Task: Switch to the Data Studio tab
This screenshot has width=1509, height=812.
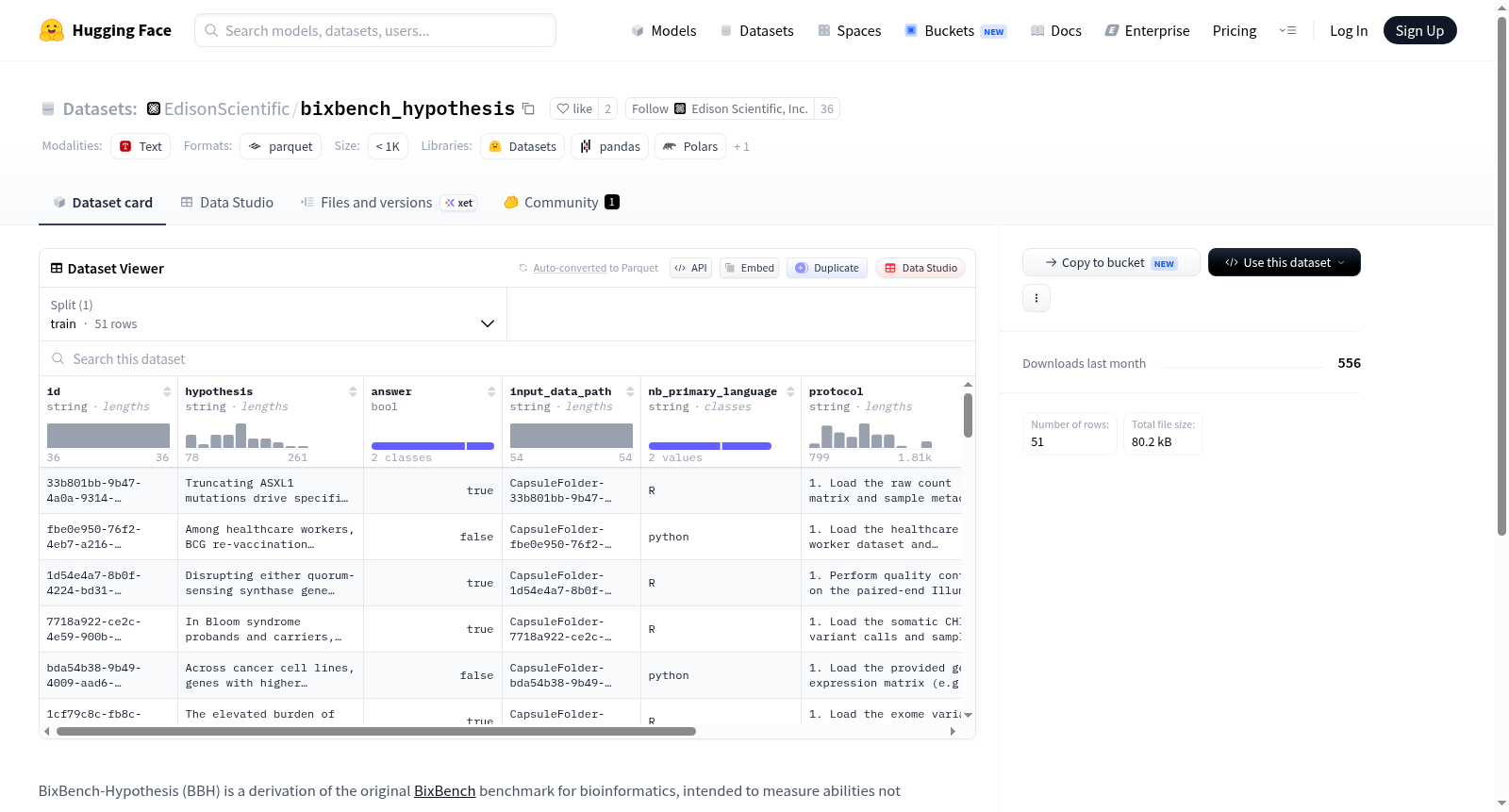Action: point(227,203)
